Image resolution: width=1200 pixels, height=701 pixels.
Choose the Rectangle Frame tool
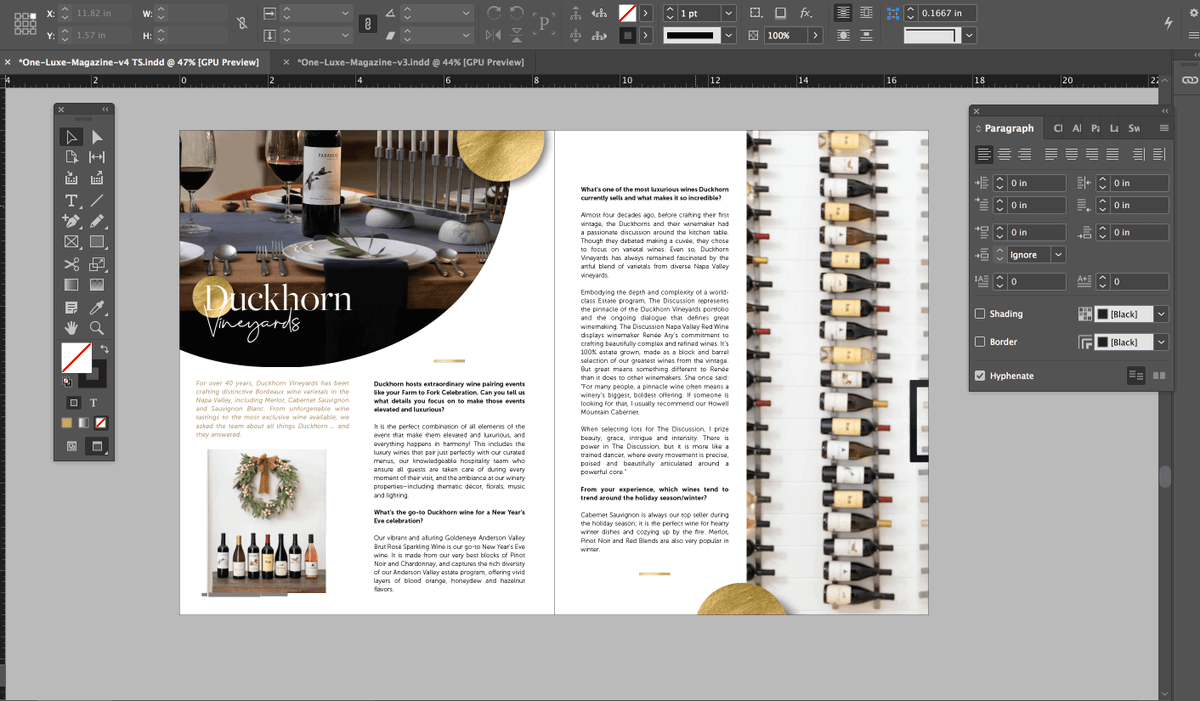pos(71,242)
